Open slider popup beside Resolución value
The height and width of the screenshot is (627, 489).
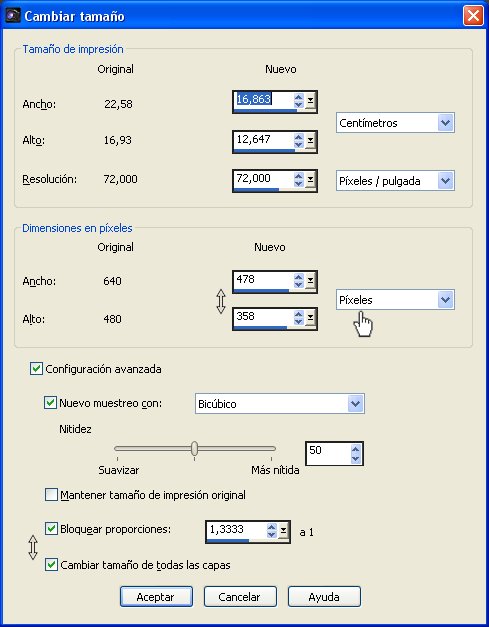[310, 181]
